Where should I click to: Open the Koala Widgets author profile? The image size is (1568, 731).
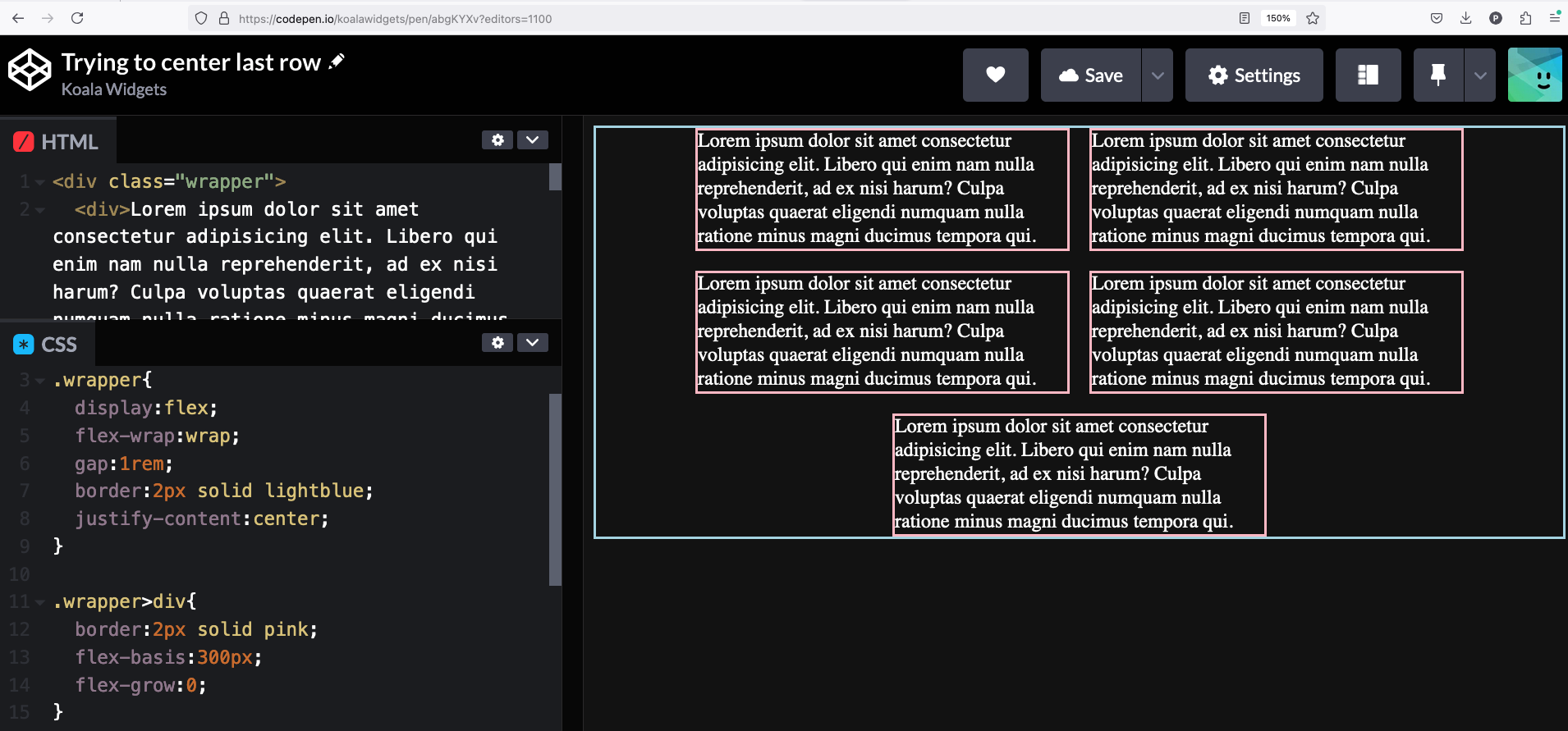coord(114,89)
